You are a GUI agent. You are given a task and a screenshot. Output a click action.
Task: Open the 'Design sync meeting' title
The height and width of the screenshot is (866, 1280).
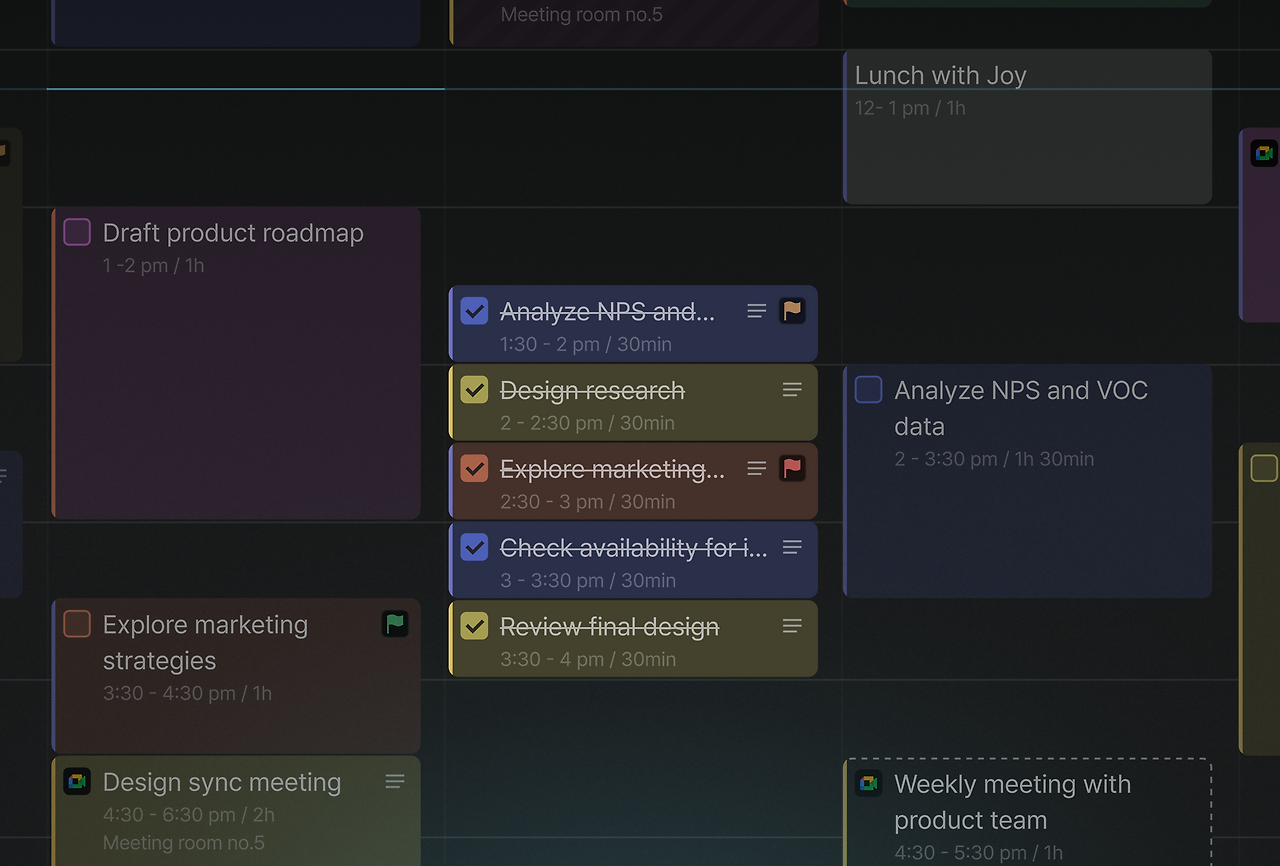tap(222, 783)
